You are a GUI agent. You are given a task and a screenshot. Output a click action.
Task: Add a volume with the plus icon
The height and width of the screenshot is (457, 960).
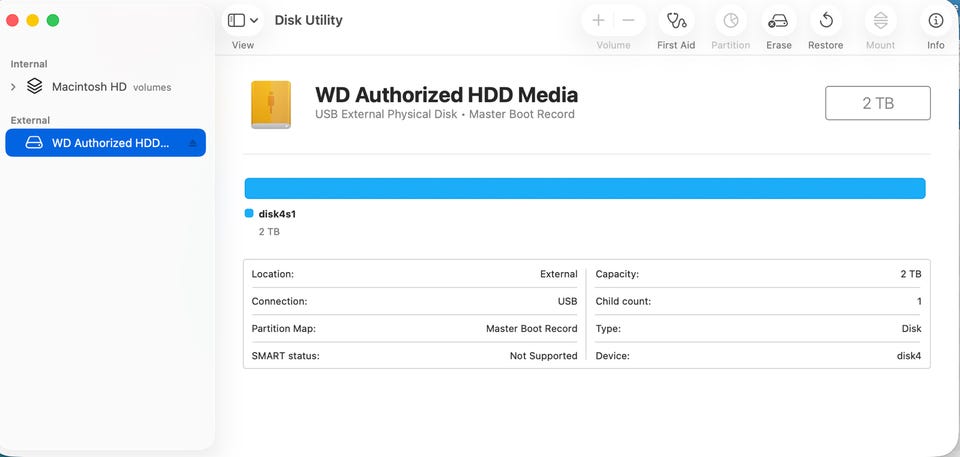598,21
